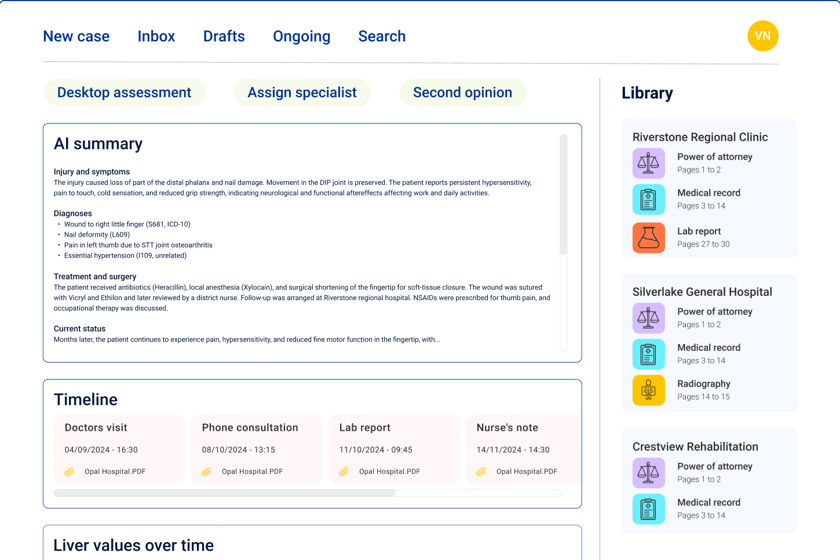This screenshot has height=560, width=840.
Task: Click '14/11/2024 - 14:30' date
Action: coord(513,450)
